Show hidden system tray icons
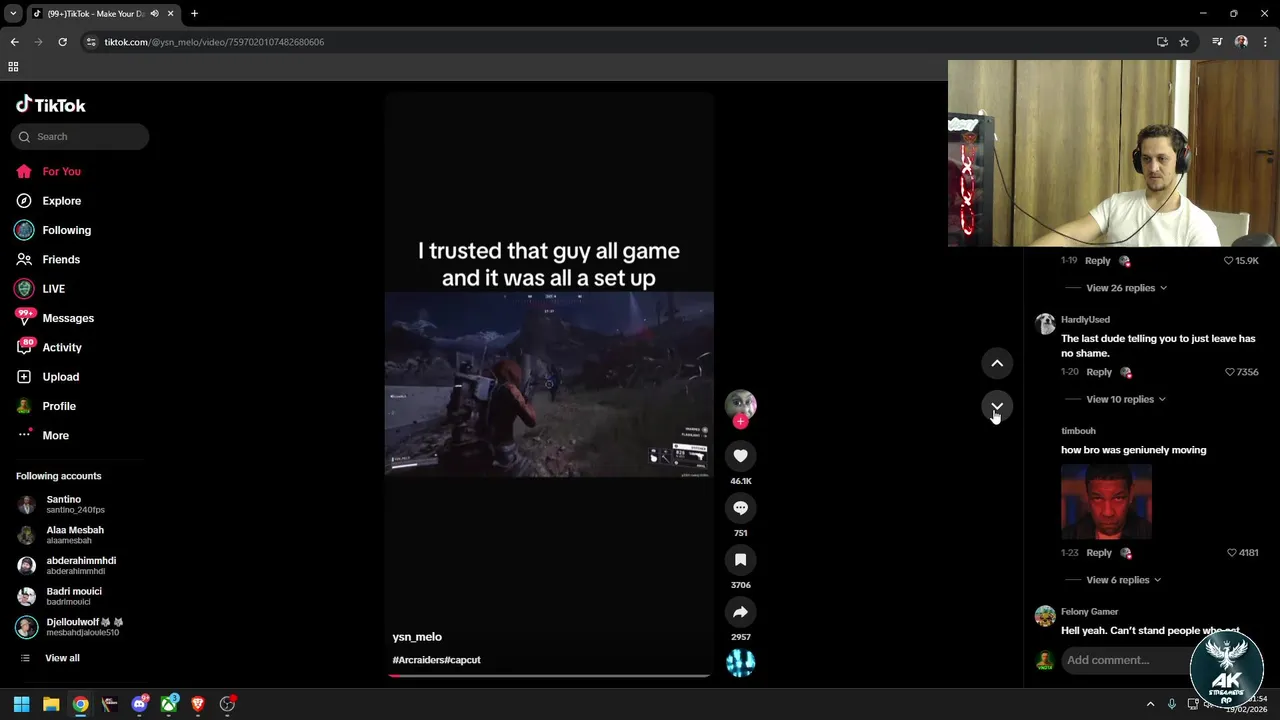The width and height of the screenshot is (1280, 720). click(x=1150, y=704)
